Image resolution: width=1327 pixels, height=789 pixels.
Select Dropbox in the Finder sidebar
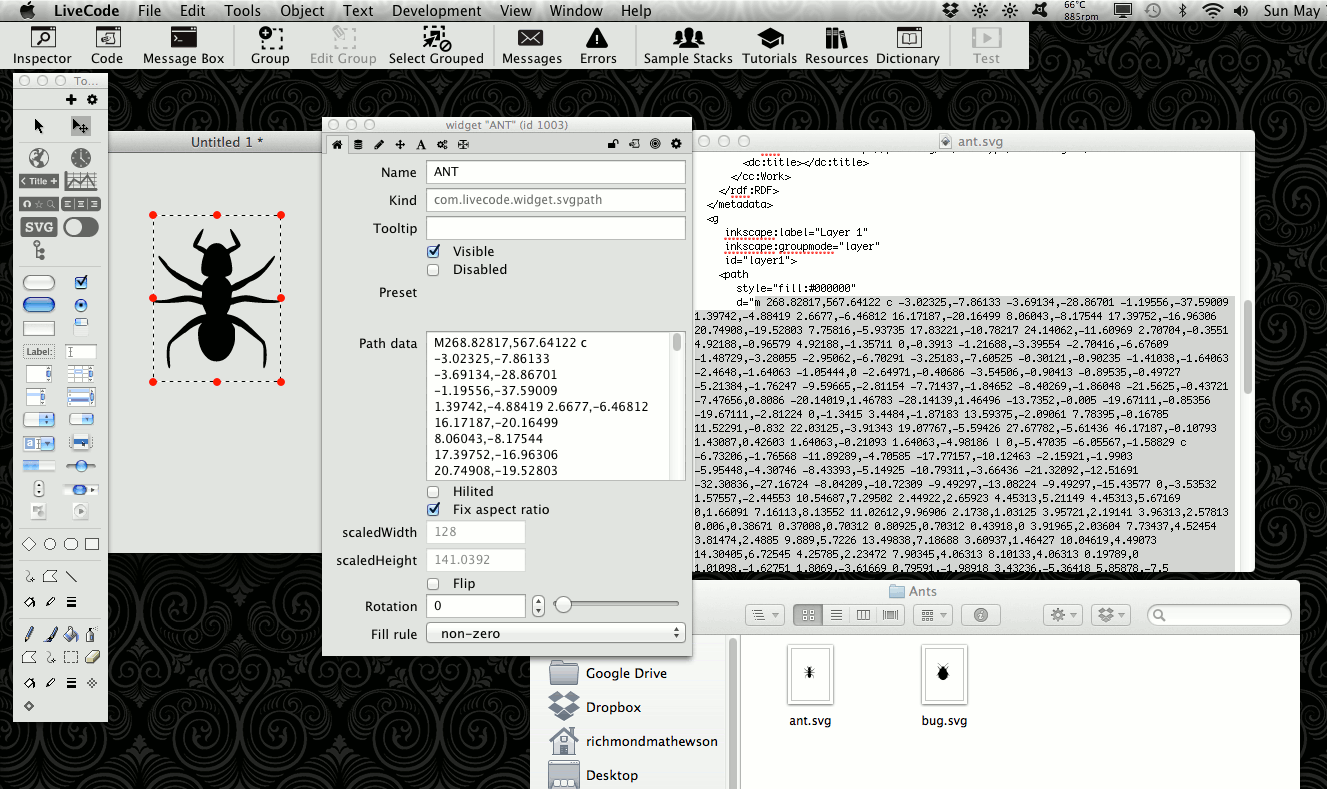[x=613, y=707]
